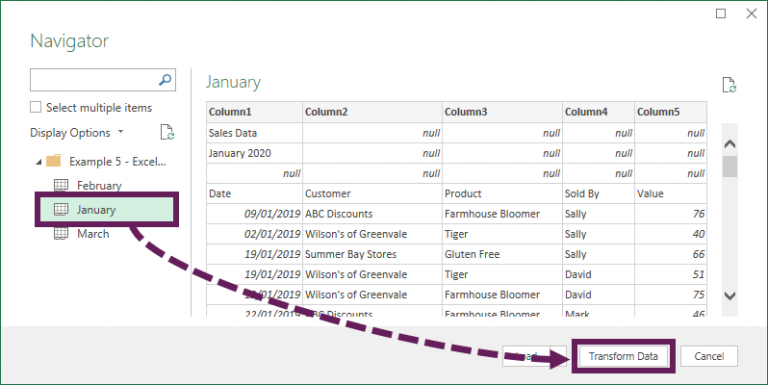
Task: Refresh the January preview pane
Action: [x=729, y=85]
